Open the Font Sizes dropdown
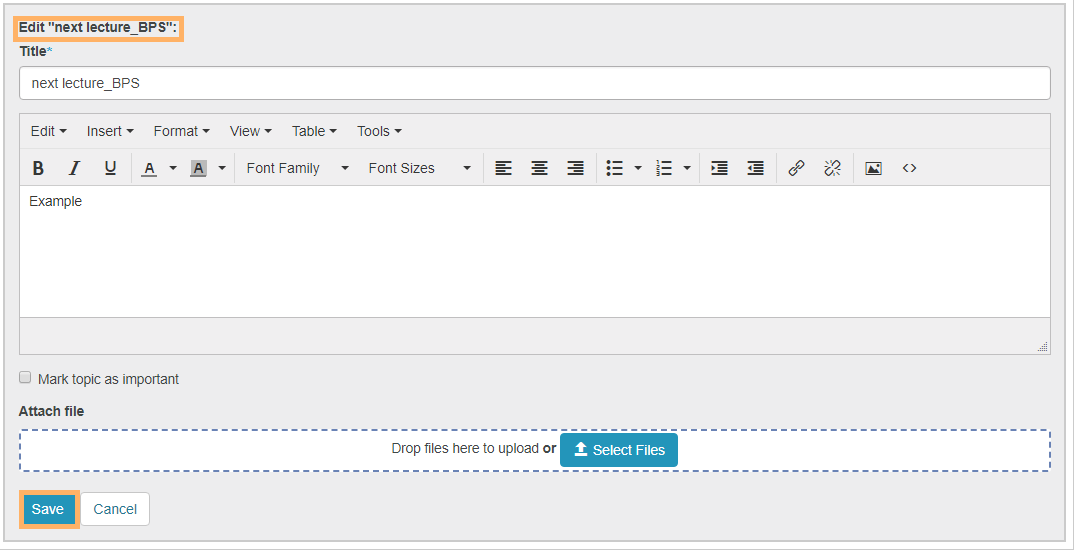This screenshot has width=1075, height=552. [x=419, y=168]
